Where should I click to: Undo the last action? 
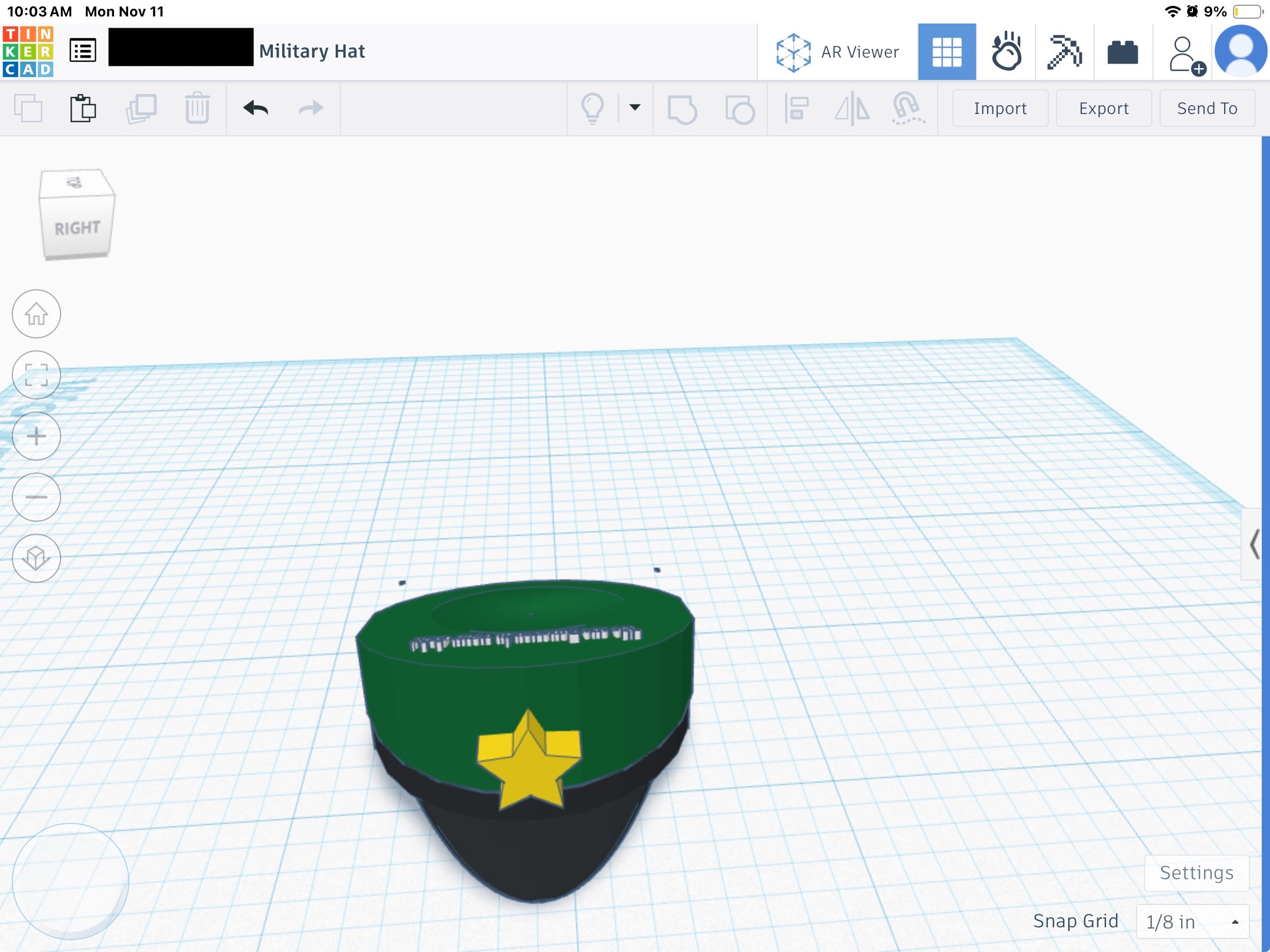pos(256,108)
